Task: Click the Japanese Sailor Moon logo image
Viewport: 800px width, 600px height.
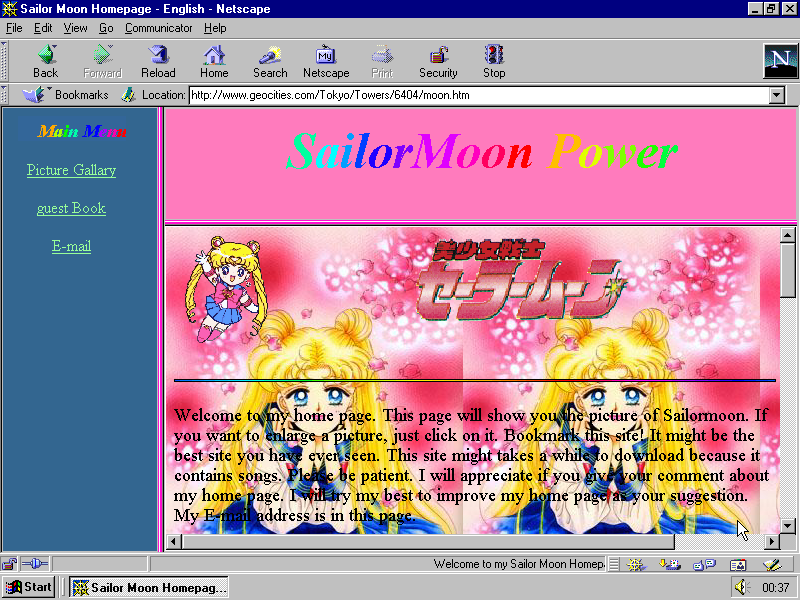Action: [521, 280]
